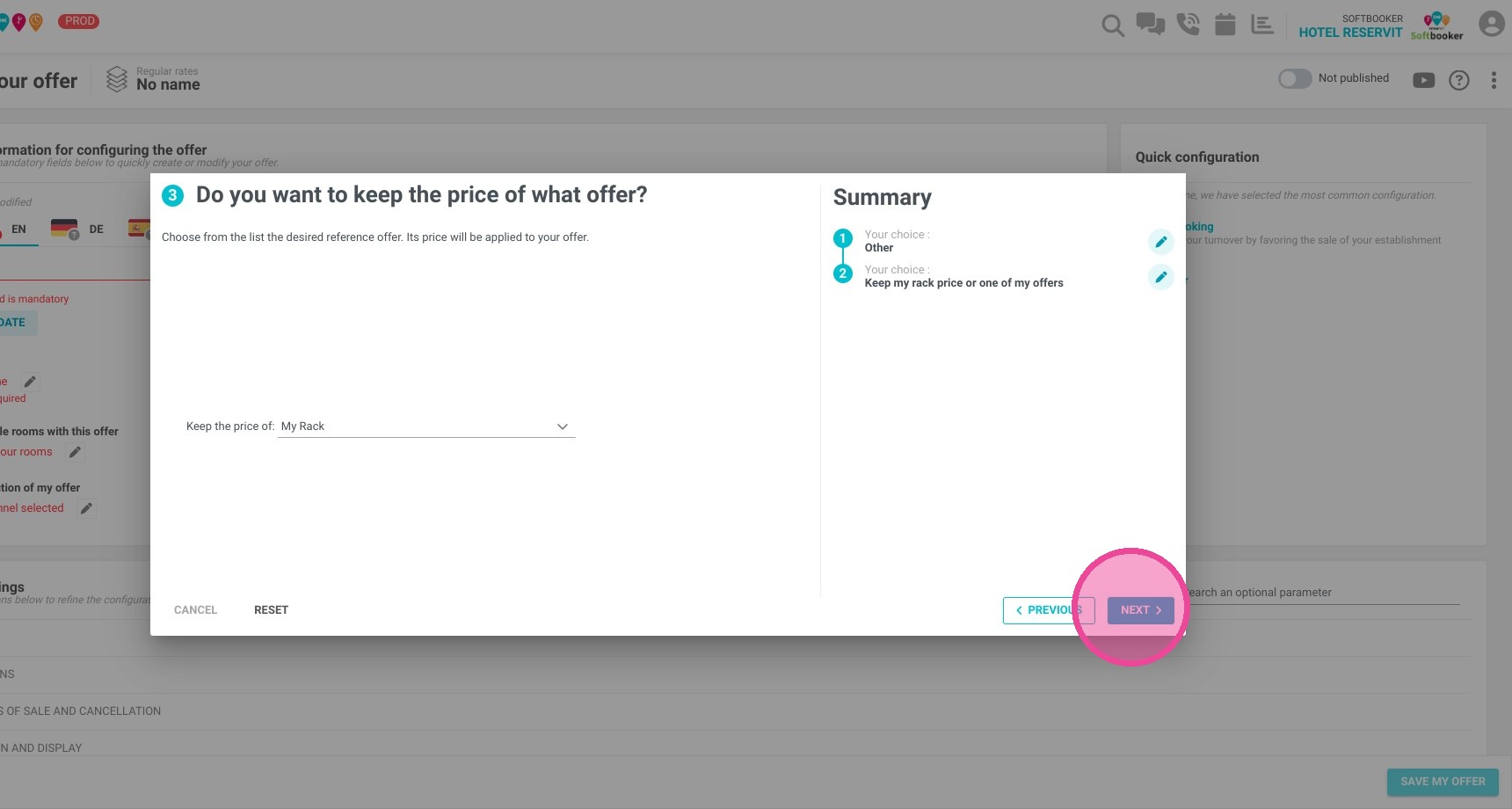The width and height of the screenshot is (1512, 809).
Task: Click the optional parameter search field
Action: pos(1323,593)
